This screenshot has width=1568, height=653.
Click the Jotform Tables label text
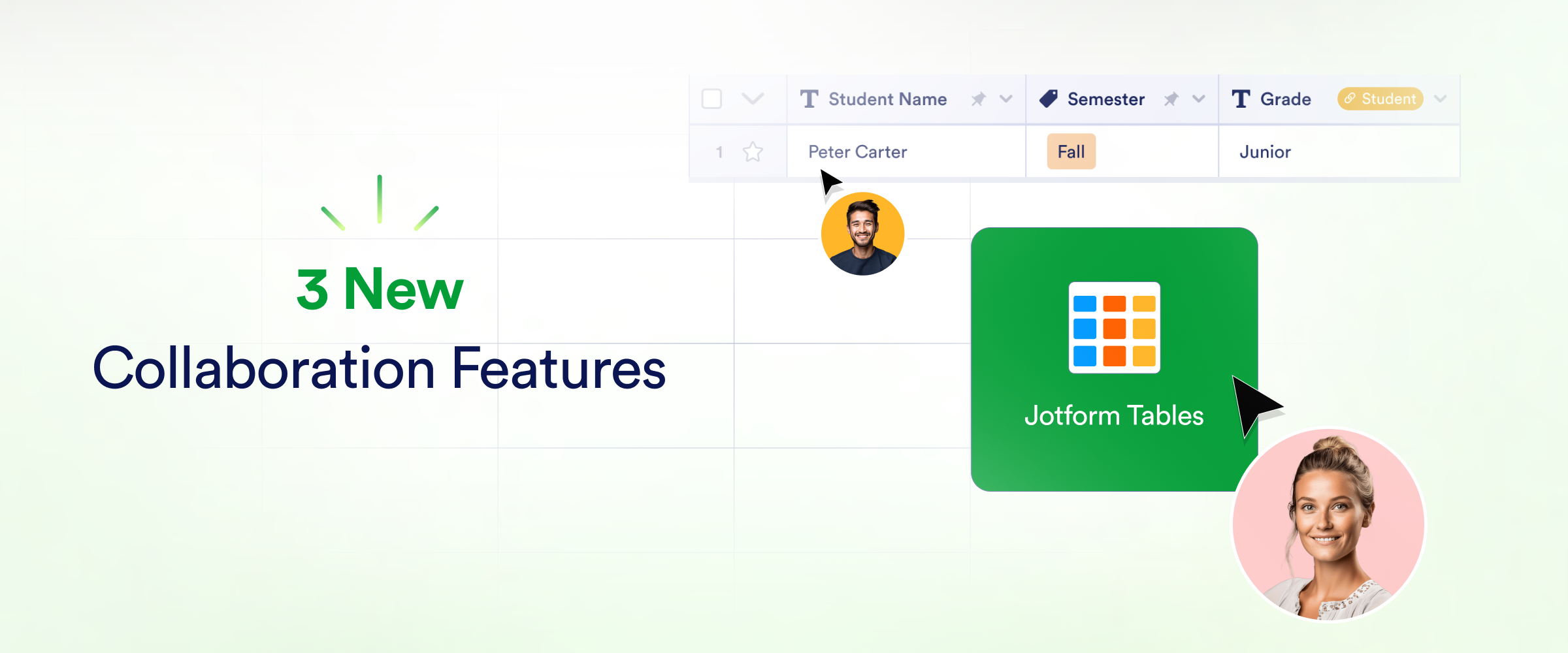click(x=1114, y=416)
